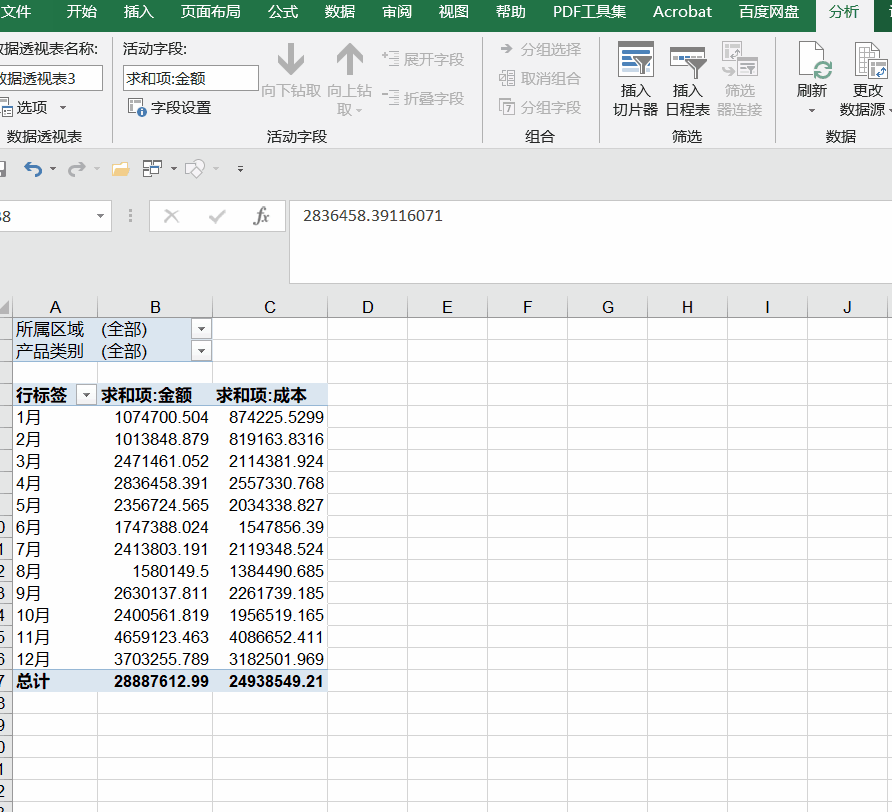Switch to the PDF工具集 tab

pos(589,12)
